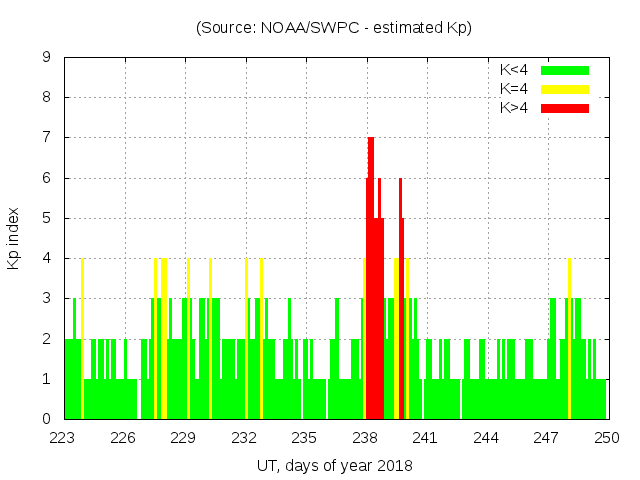
Task: Click the y-axis tick label 0
Action: [47, 419]
